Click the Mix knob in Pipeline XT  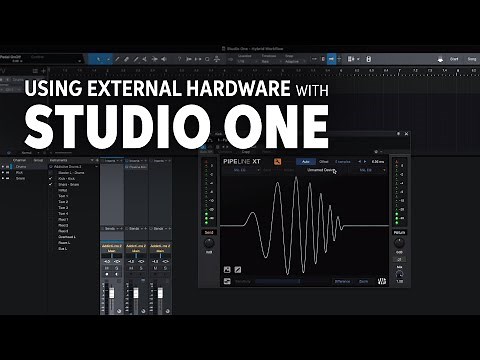(399, 274)
